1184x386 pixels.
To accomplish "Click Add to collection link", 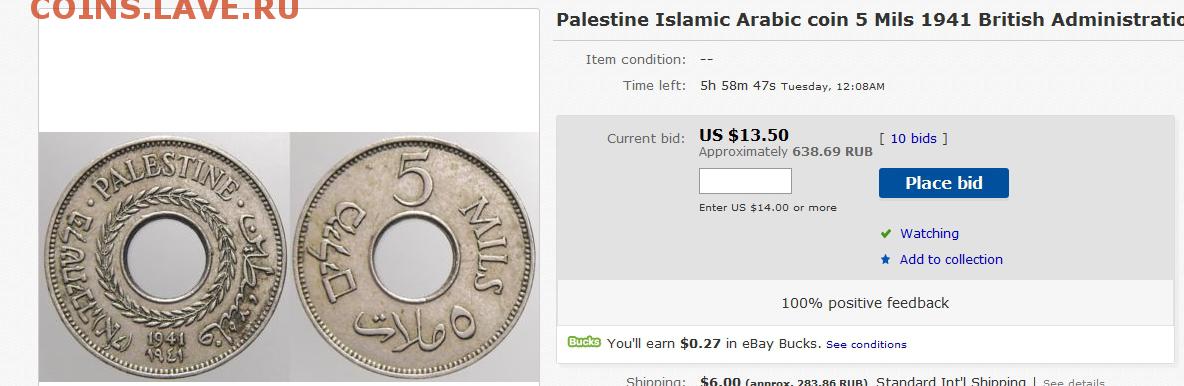I will point(951,259).
